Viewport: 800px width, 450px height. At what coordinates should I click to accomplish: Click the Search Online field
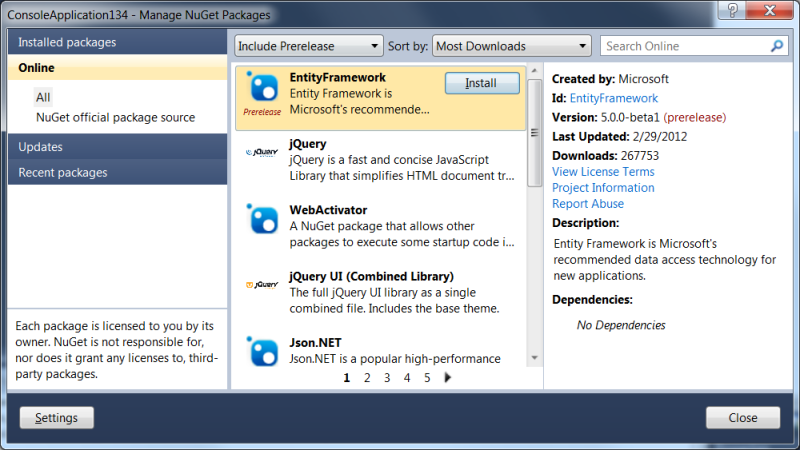685,46
